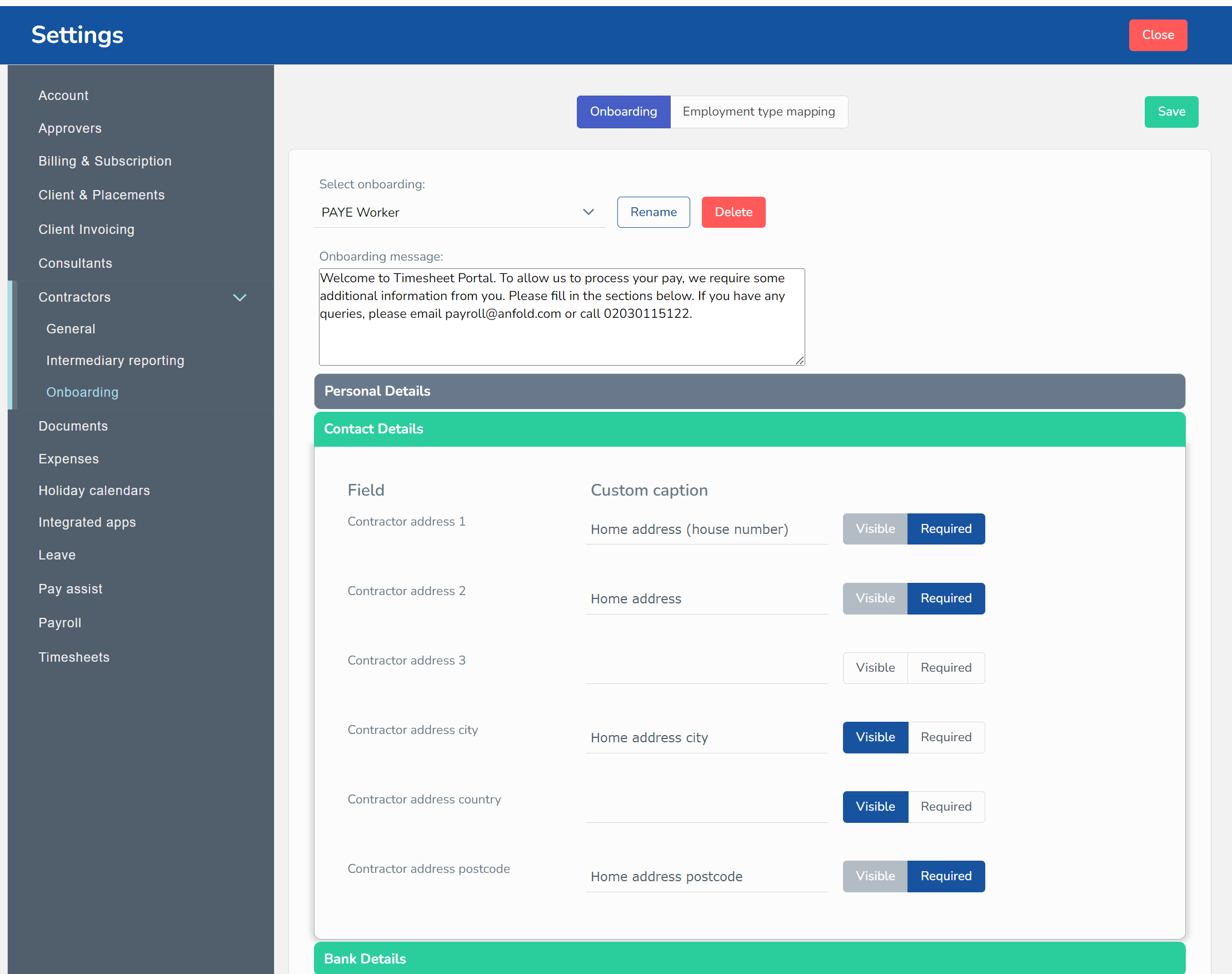Switch to Employment type mapping tab

click(759, 112)
